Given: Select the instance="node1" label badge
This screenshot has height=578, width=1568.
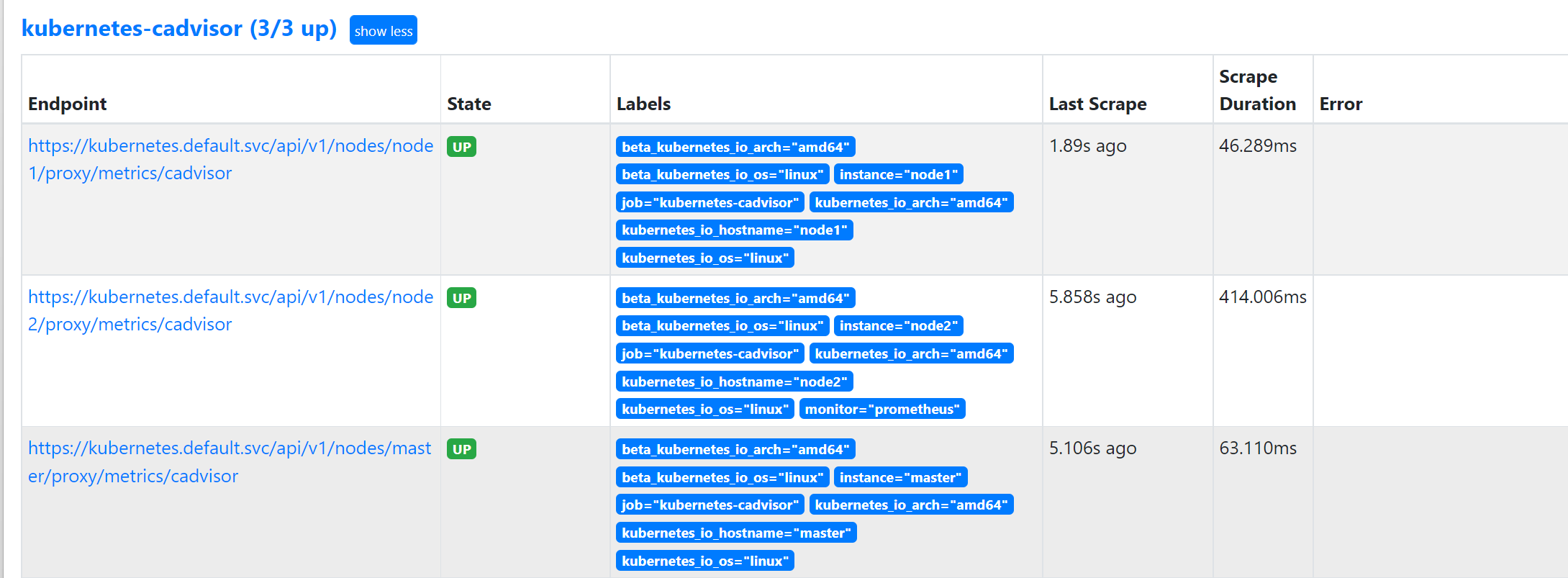Looking at the screenshot, I should (x=898, y=174).
